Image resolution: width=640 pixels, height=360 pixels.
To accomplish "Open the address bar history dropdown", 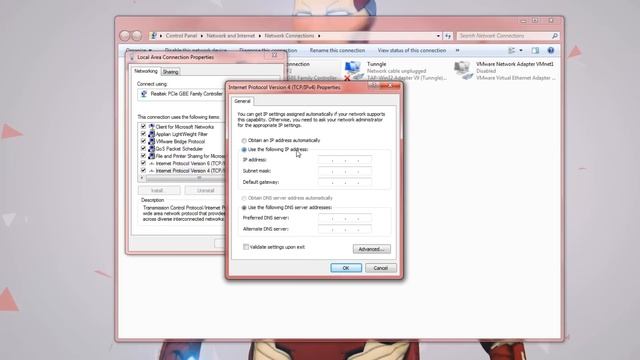I will coord(438,36).
